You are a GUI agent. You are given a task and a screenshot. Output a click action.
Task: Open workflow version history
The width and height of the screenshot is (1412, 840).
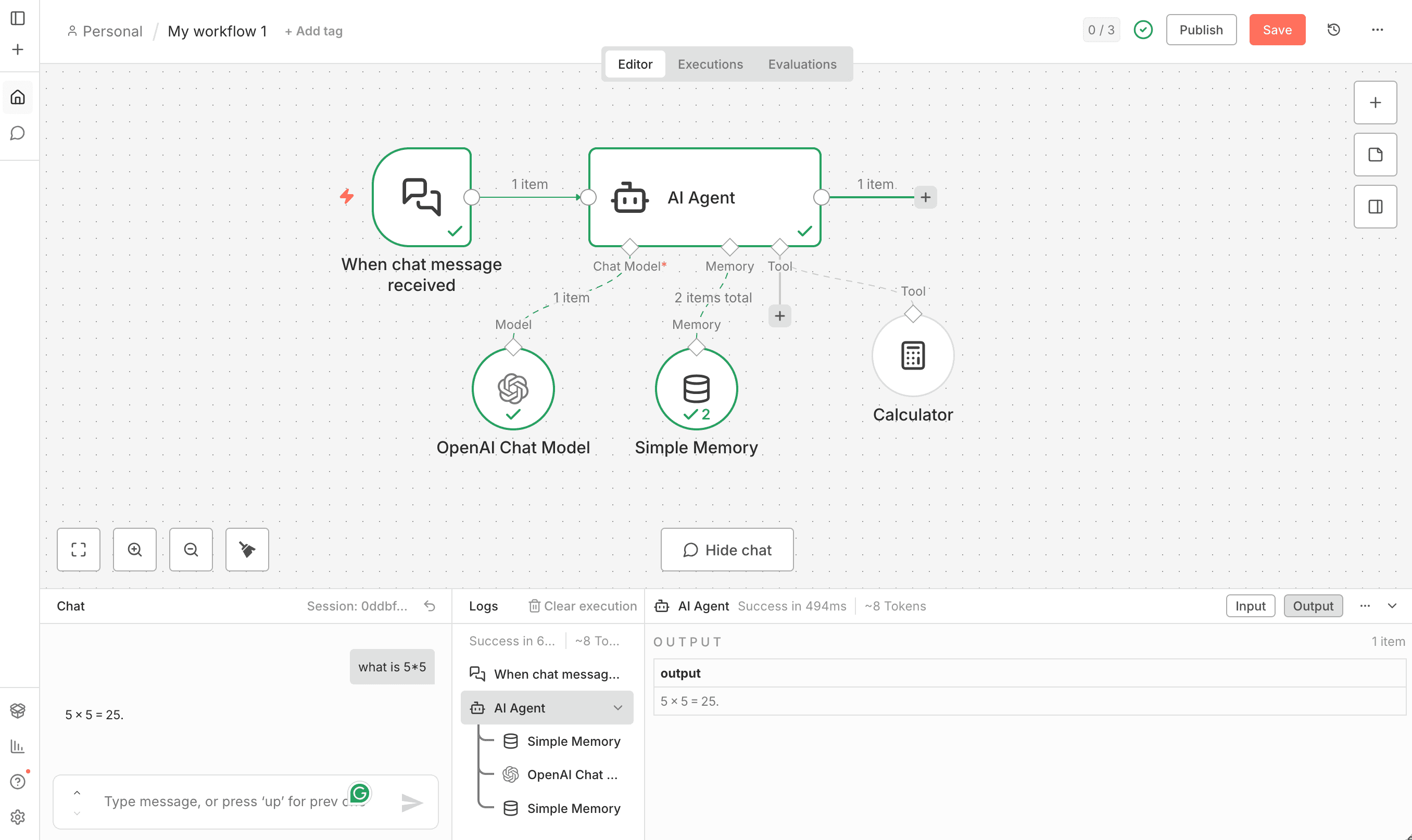1333,30
